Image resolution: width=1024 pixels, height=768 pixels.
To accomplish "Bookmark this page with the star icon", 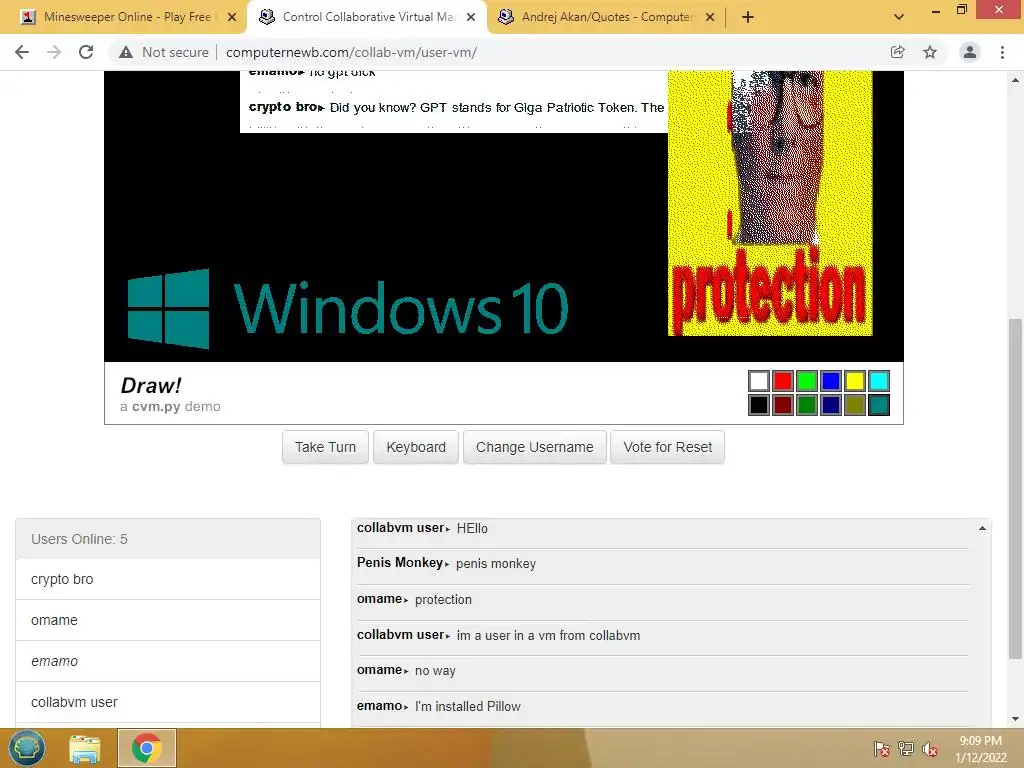I will coord(930,52).
